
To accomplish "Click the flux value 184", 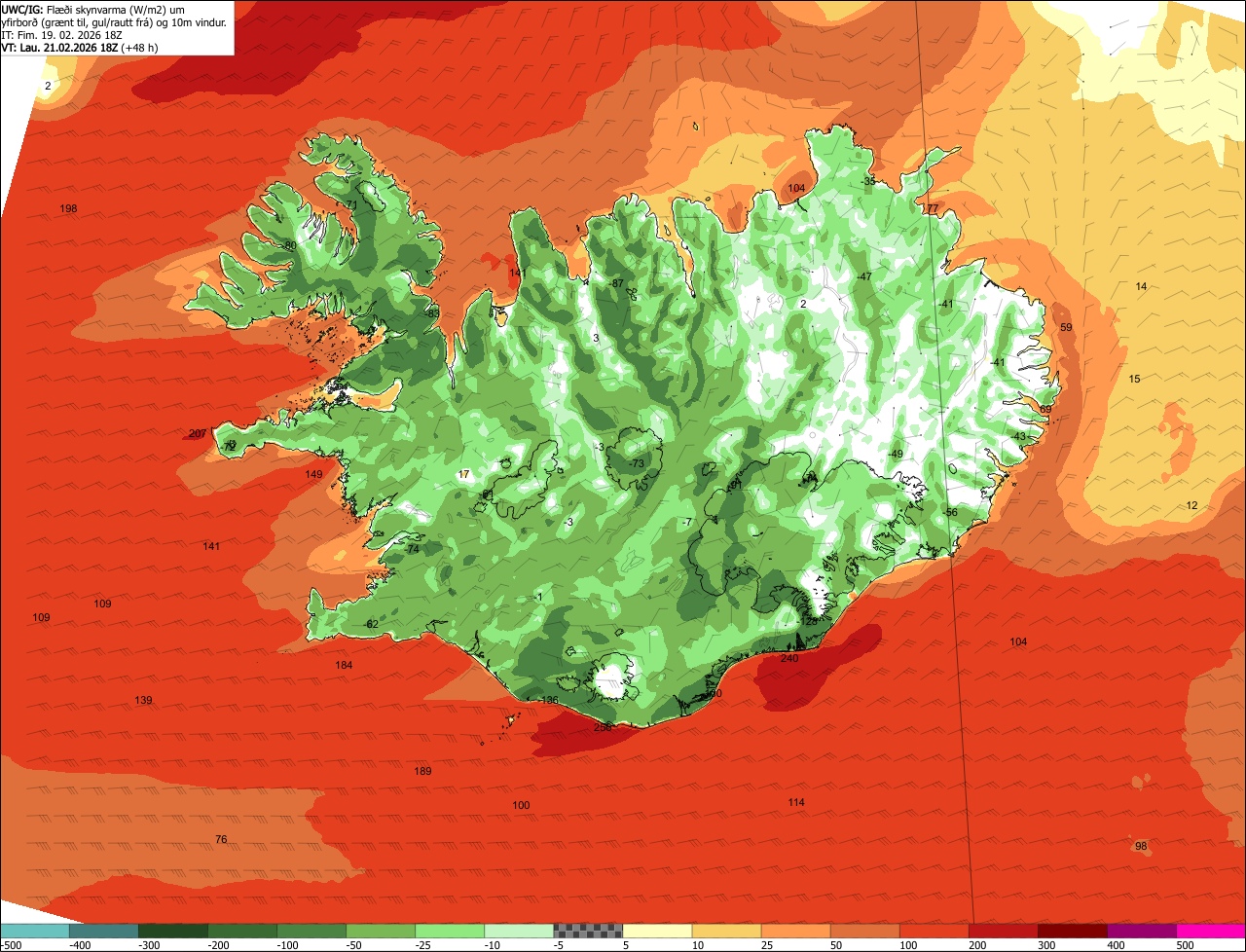I will click(344, 666).
